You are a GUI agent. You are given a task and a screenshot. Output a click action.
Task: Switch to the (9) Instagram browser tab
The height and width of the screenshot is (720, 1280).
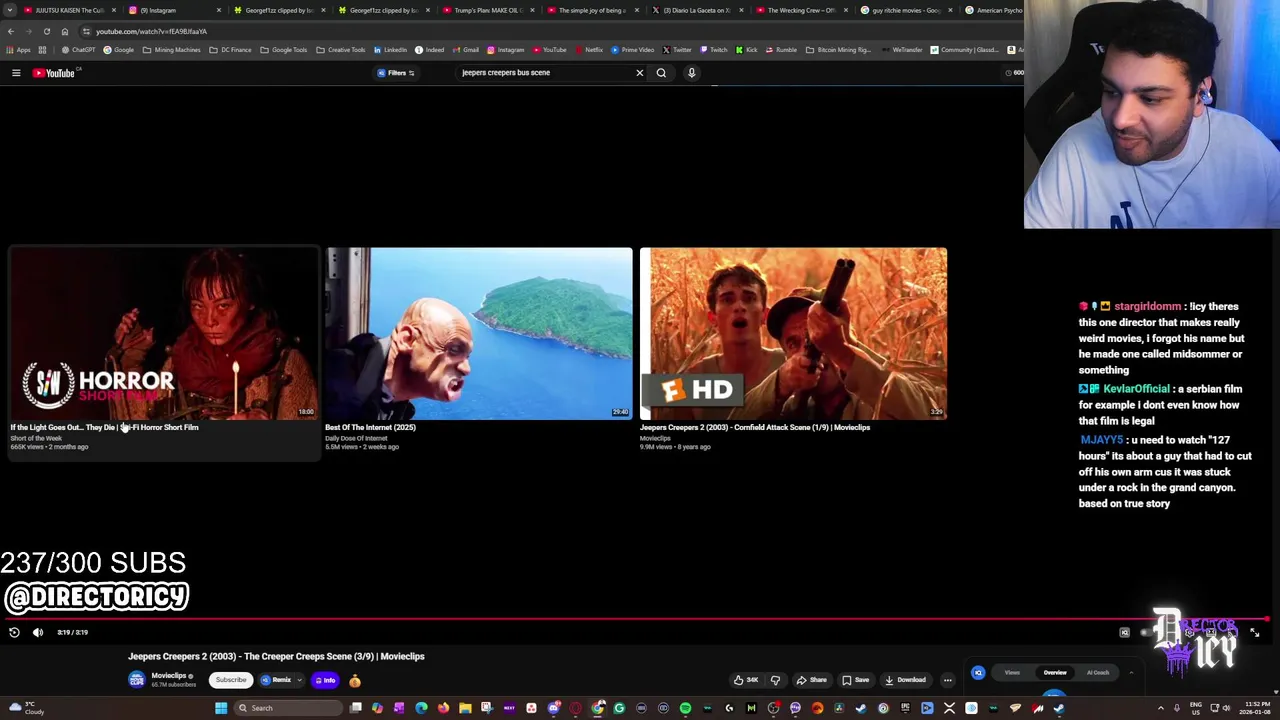tap(170, 10)
